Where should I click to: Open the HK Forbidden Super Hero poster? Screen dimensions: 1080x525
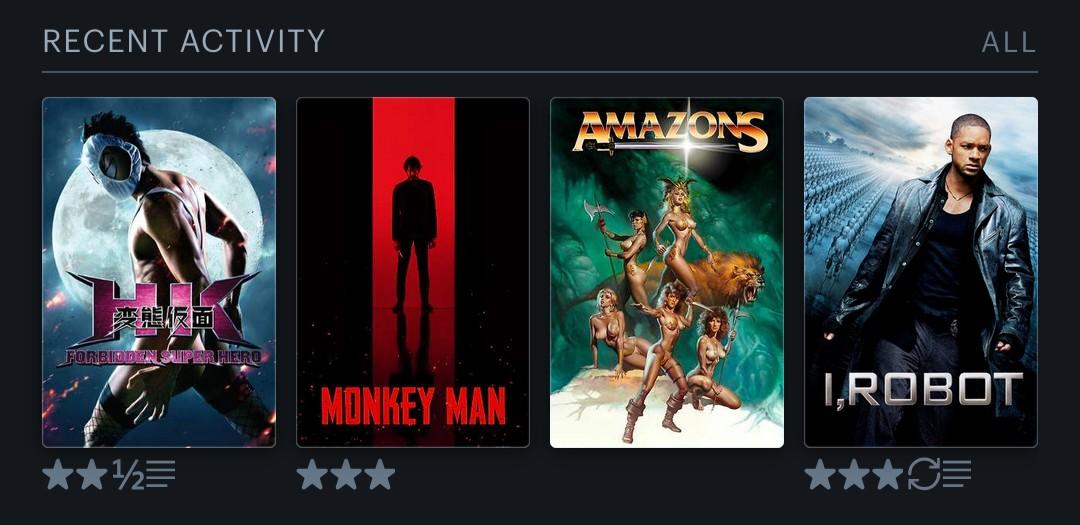[x=159, y=272]
